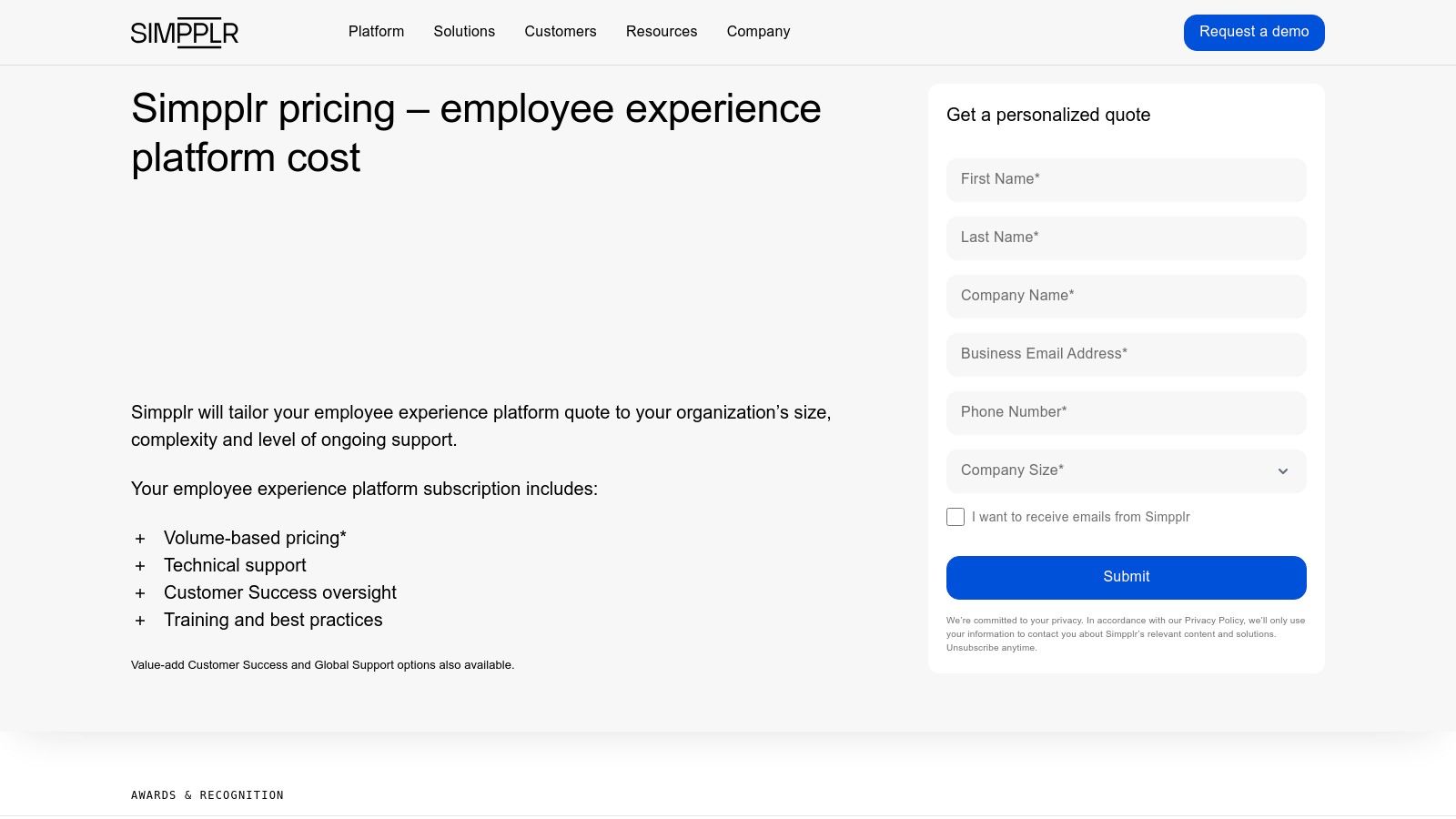Open the Platform menu
Image resolution: width=1456 pixels, height=819 pixels.
376,32
